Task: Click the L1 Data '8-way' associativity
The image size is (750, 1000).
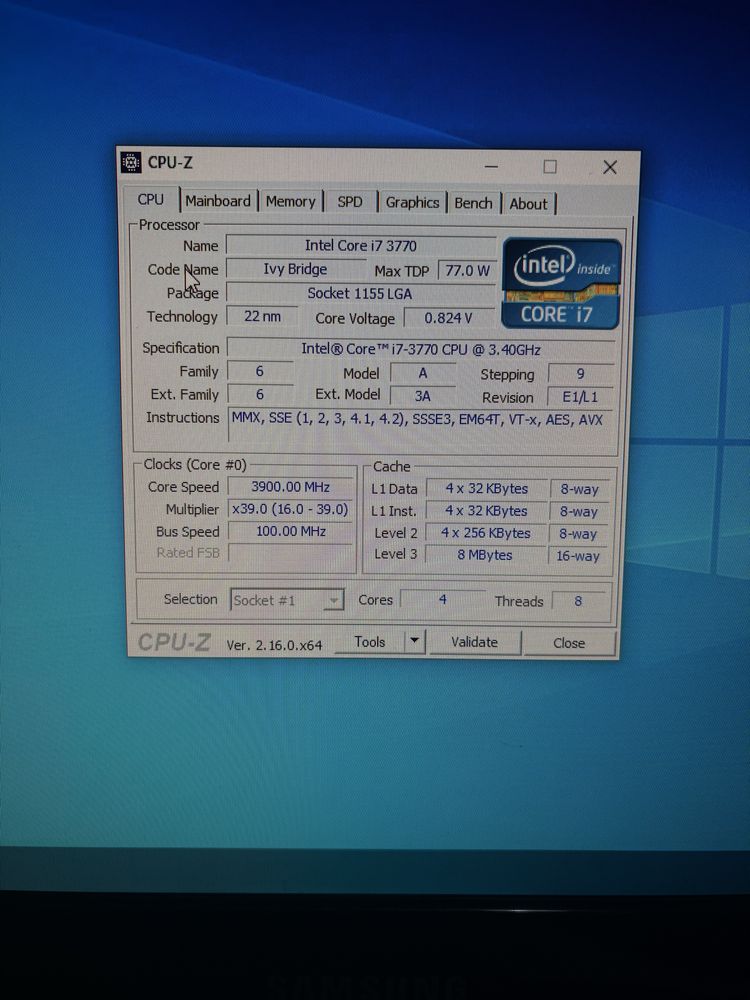Action: pyautogui.click(x=579, y=489)
